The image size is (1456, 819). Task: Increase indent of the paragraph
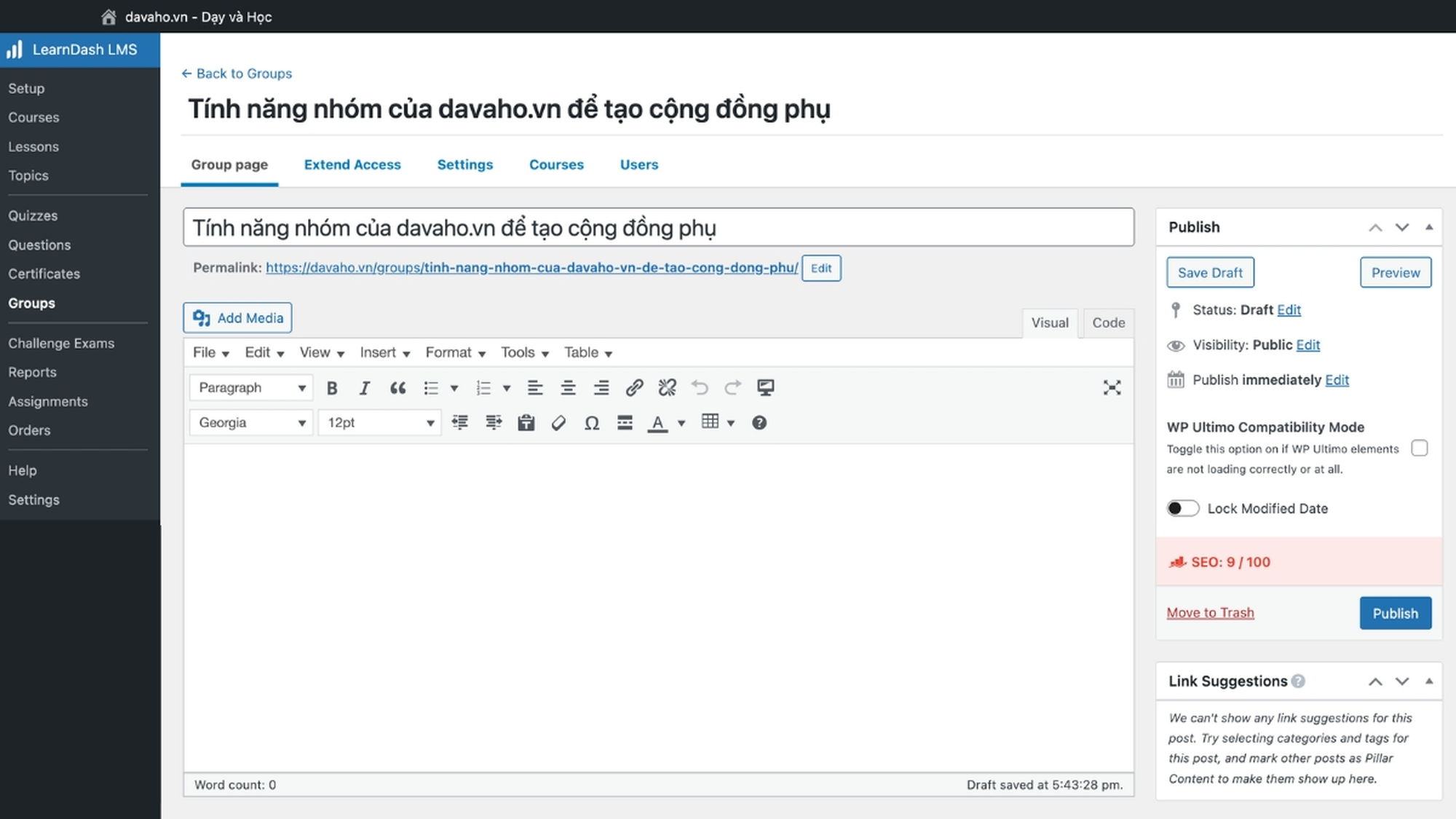pyautogui.click(x=494, y=423)
